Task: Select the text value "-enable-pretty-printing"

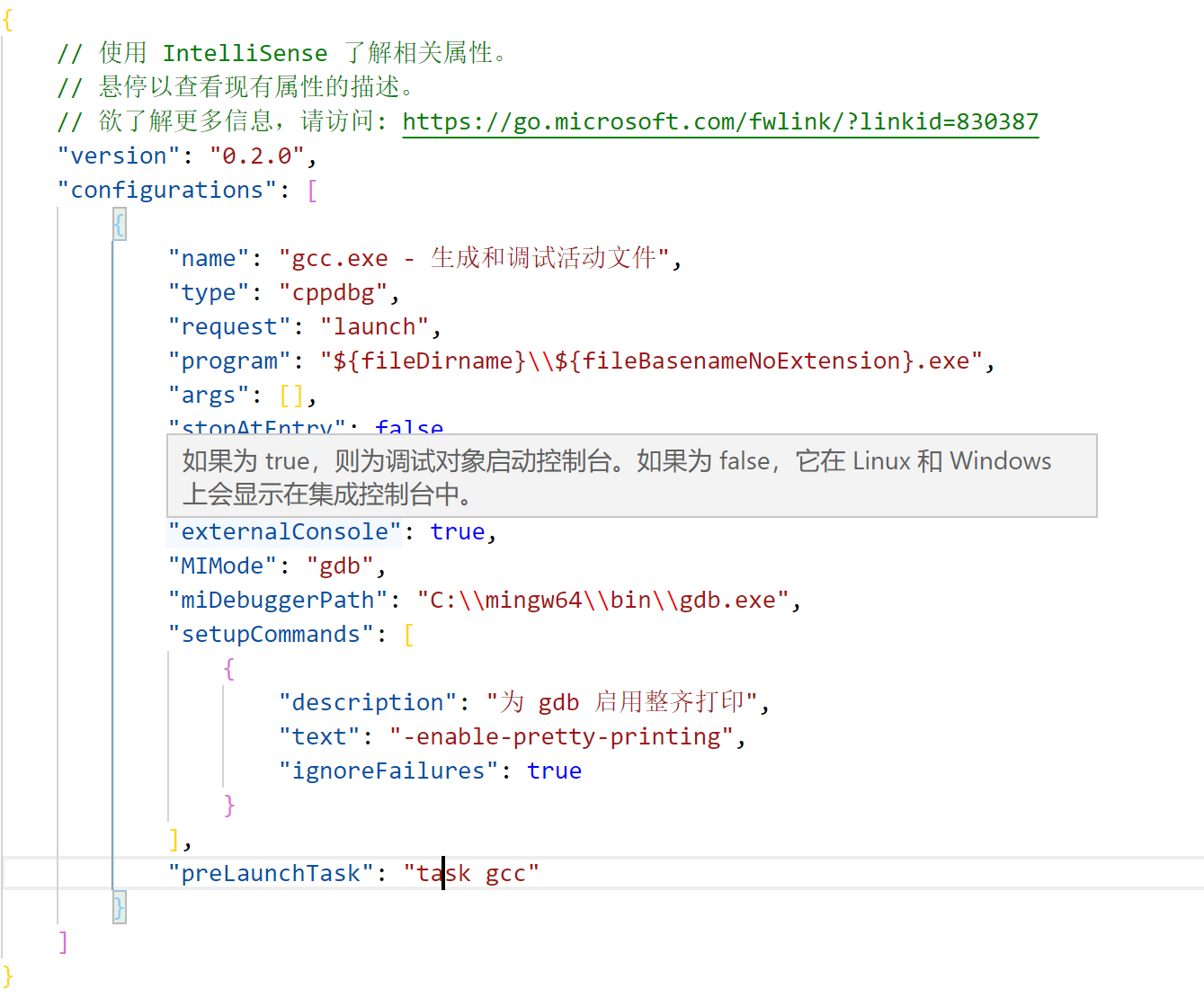Action: tap(565, 735)
